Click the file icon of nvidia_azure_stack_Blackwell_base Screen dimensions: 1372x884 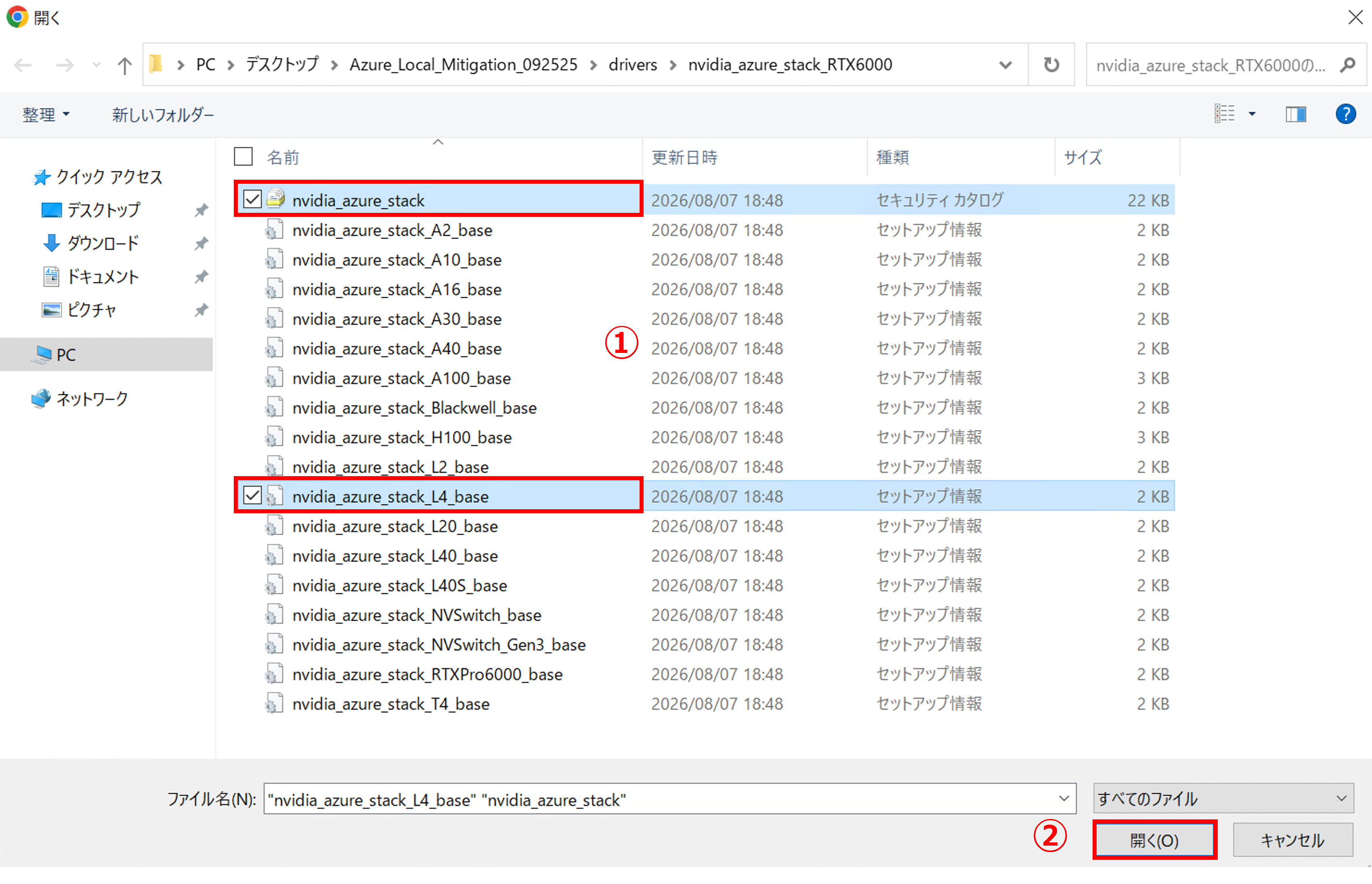pos(274,407)
